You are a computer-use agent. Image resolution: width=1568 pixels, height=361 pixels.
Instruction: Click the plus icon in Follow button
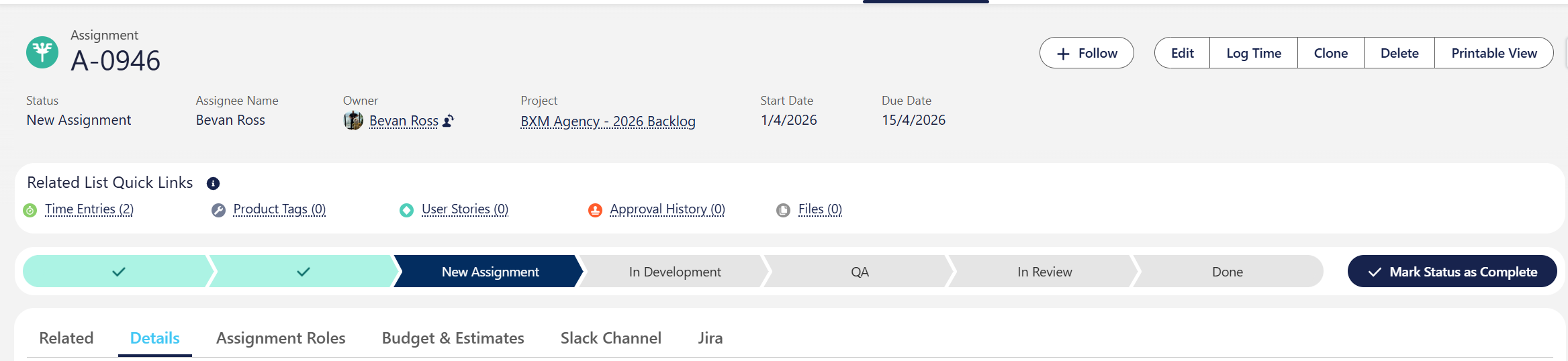(1063, 54)
